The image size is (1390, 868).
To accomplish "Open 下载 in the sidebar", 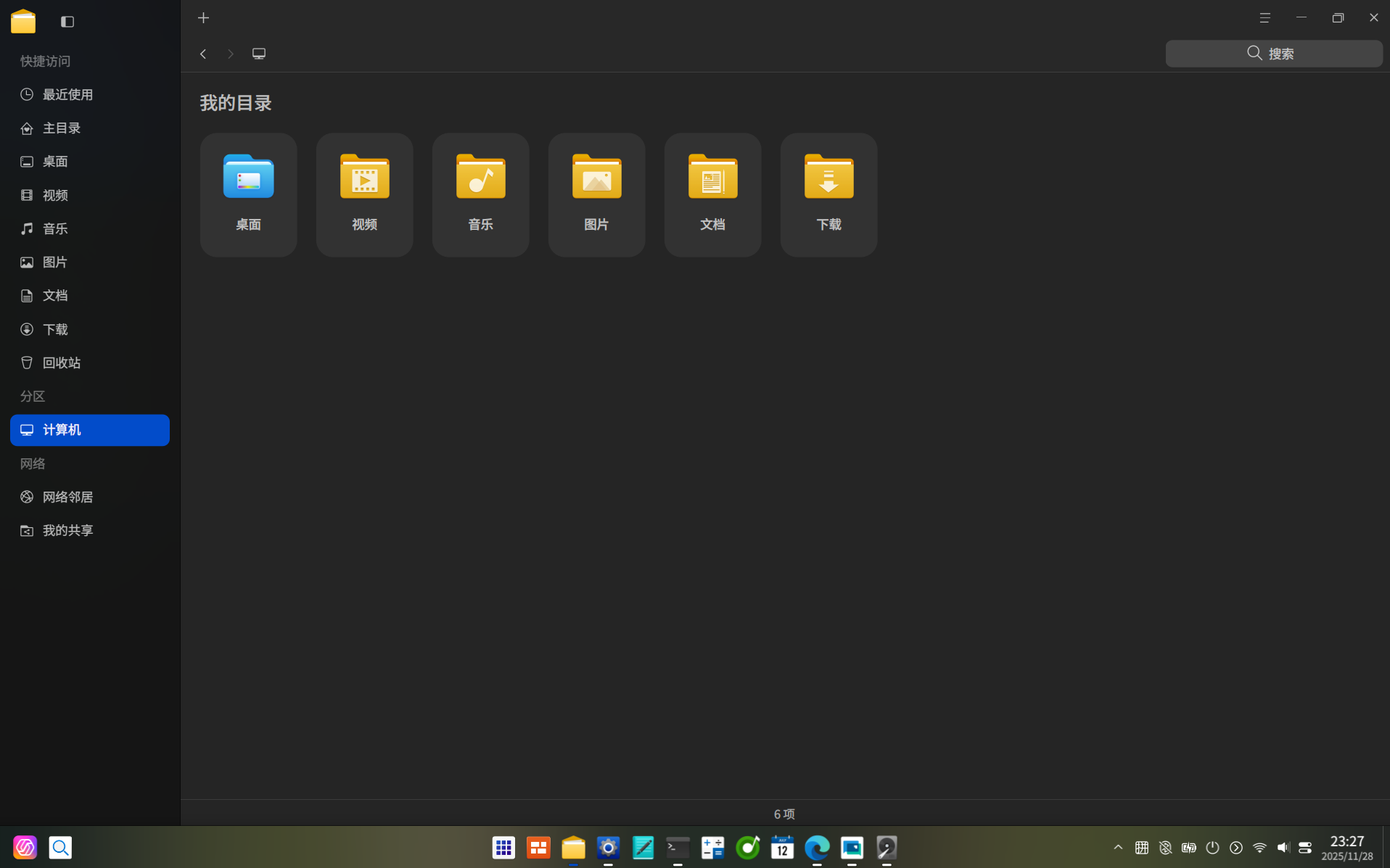I will (x=90, y=329).
